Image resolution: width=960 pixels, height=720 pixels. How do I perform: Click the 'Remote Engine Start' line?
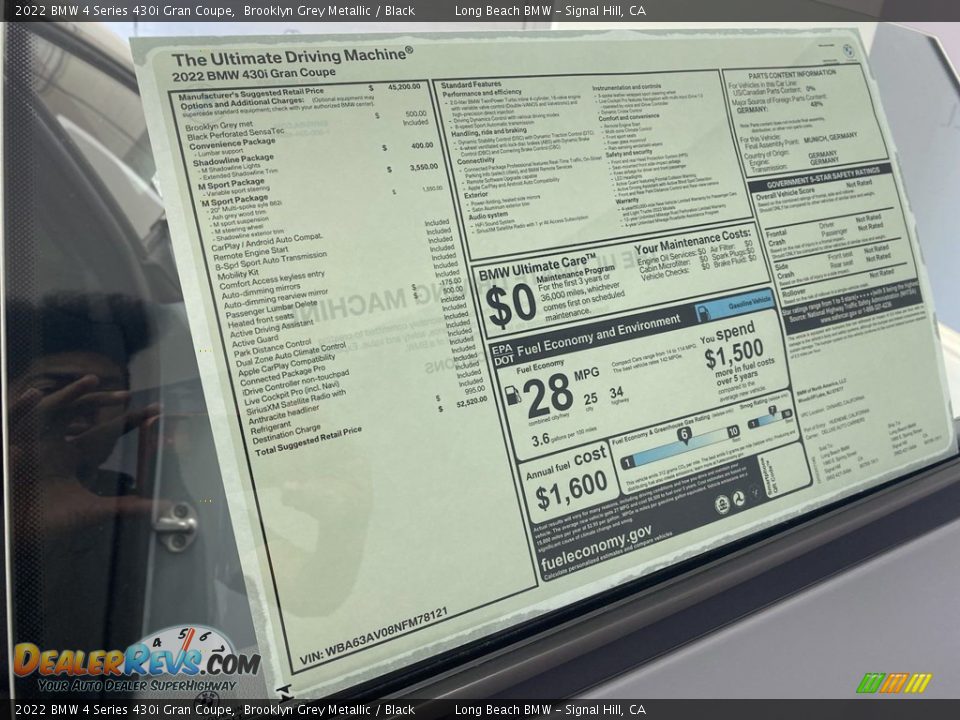click(x=250, y=253)
